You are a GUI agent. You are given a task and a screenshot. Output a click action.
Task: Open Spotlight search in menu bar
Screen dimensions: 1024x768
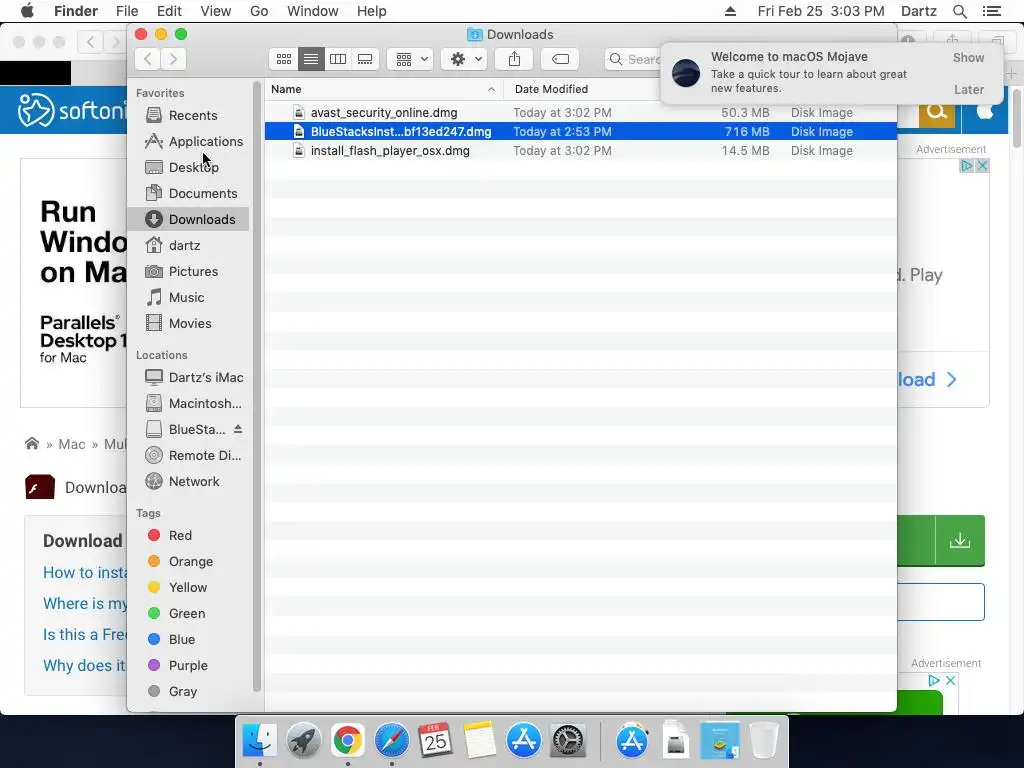point(959,11)
